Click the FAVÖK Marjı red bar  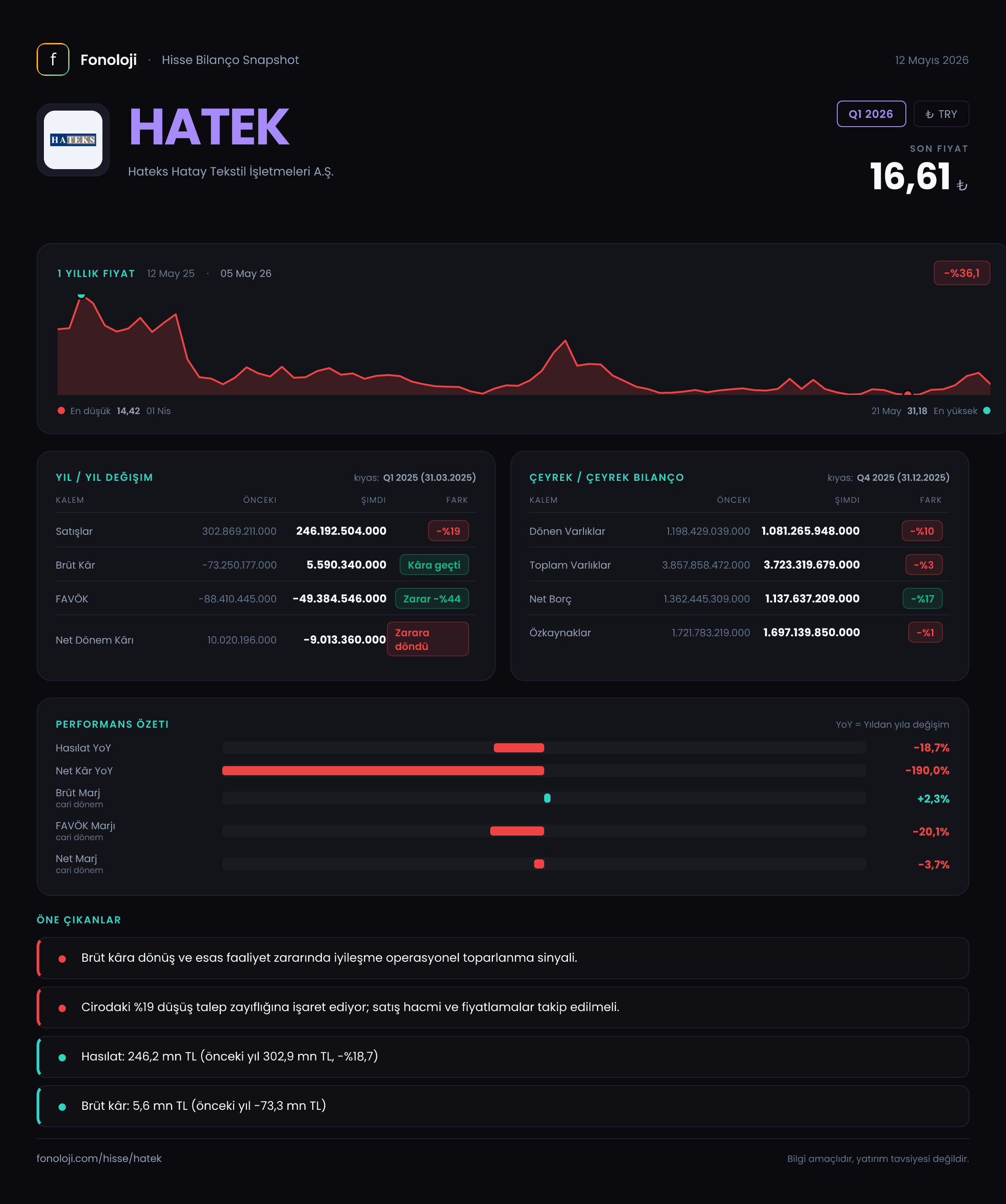517,831
